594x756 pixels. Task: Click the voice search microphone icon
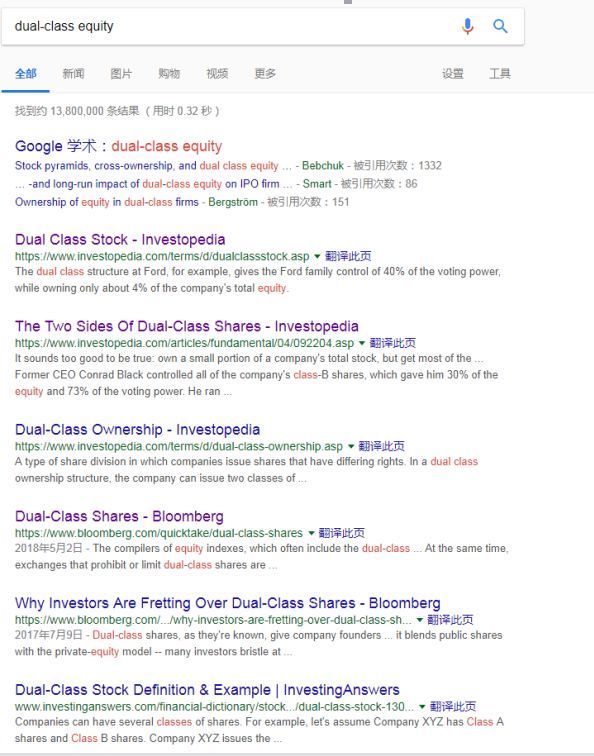(x=467, y=26)
